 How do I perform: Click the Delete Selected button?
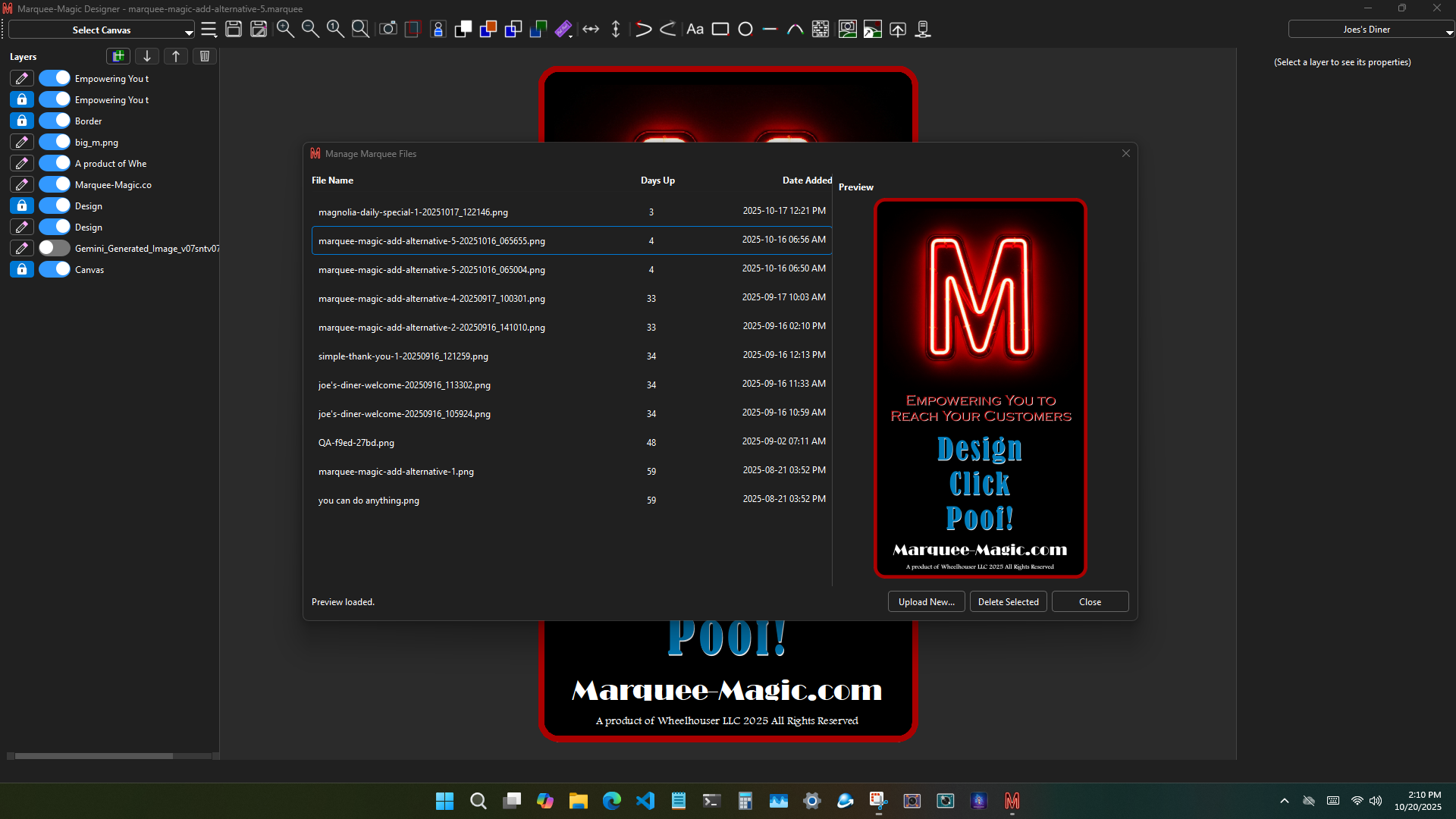coord(1008,601)
